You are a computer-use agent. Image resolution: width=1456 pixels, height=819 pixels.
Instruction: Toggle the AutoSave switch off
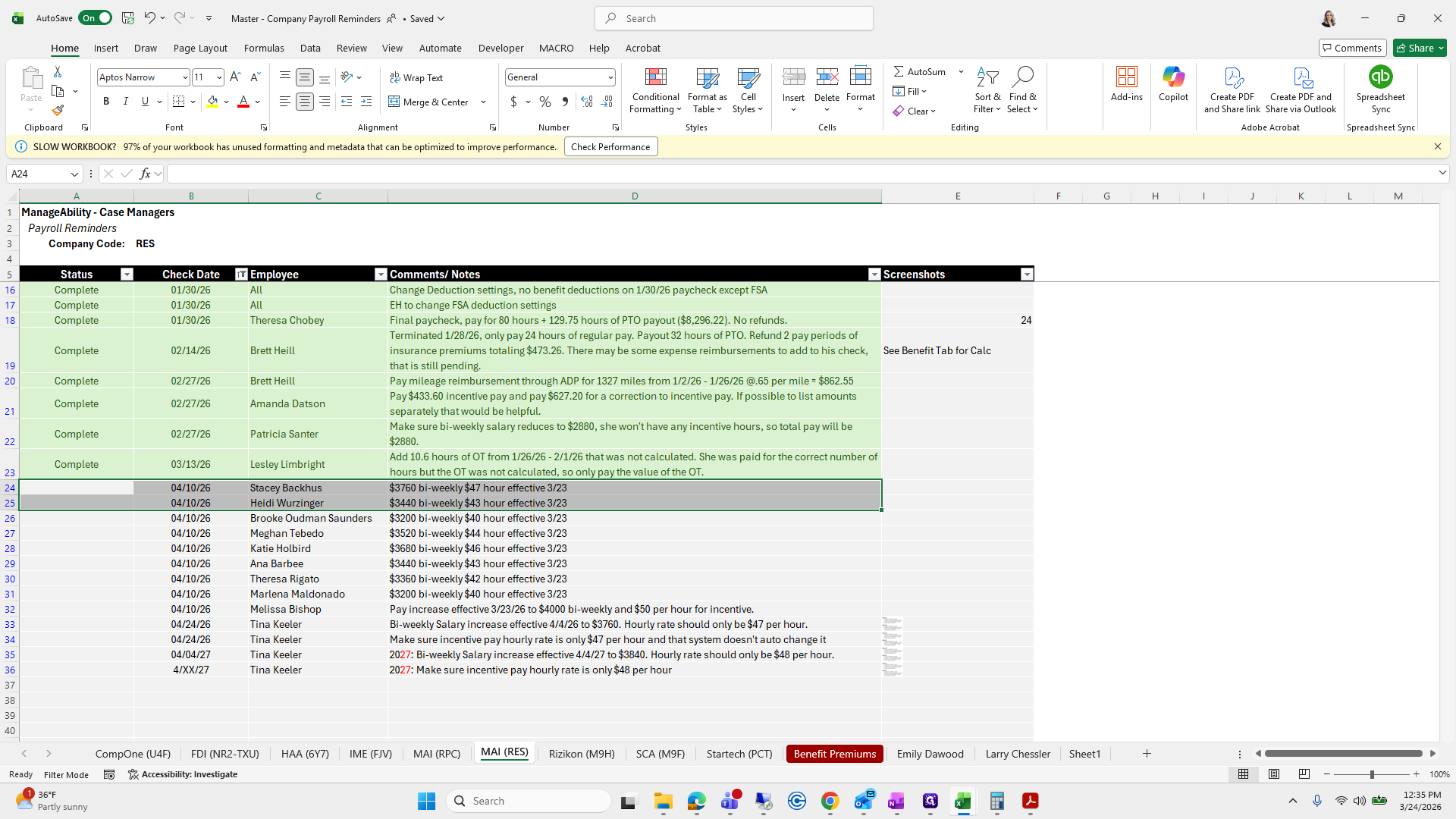coord(95,18)
